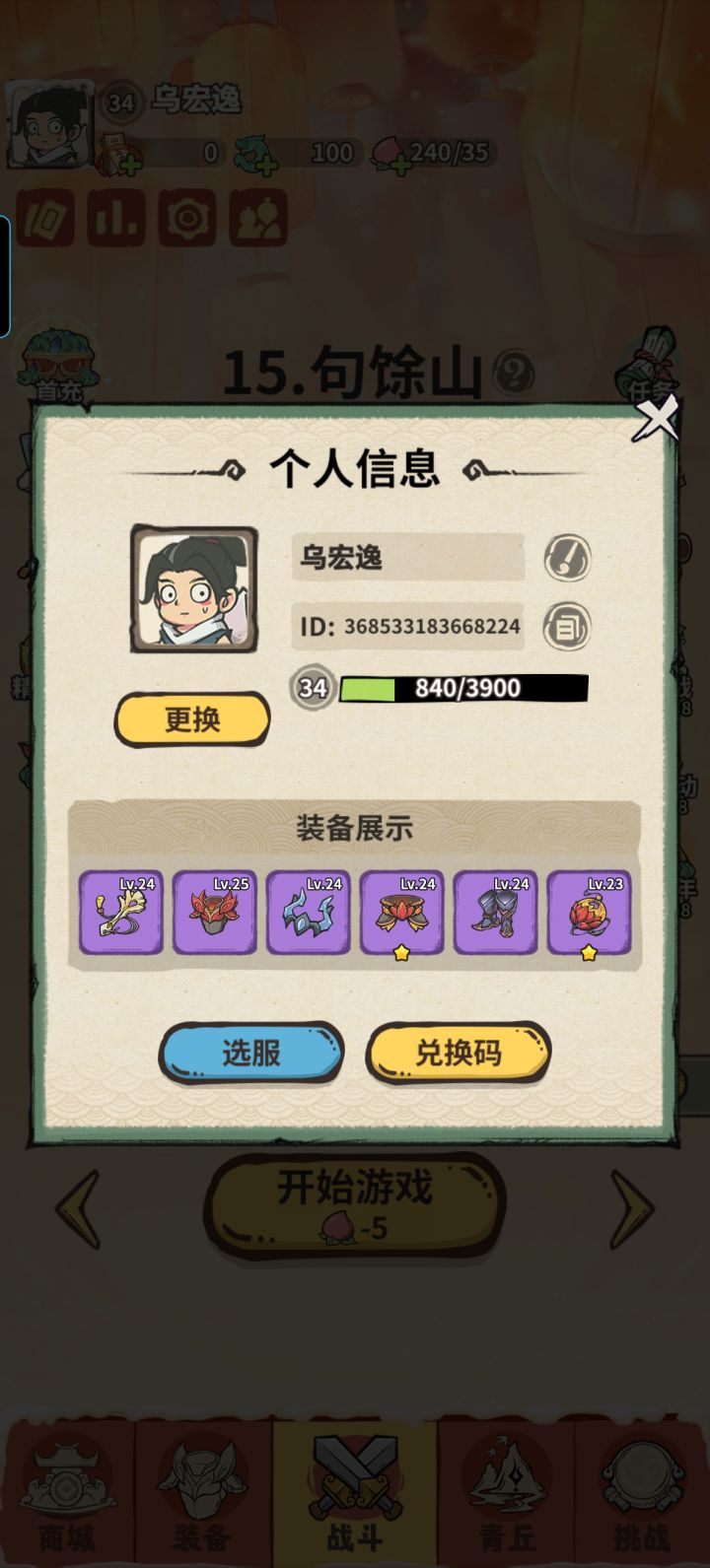710x1568 pixels.
Task: Select the Lv.25 red mask equipment
Action: 215,912
